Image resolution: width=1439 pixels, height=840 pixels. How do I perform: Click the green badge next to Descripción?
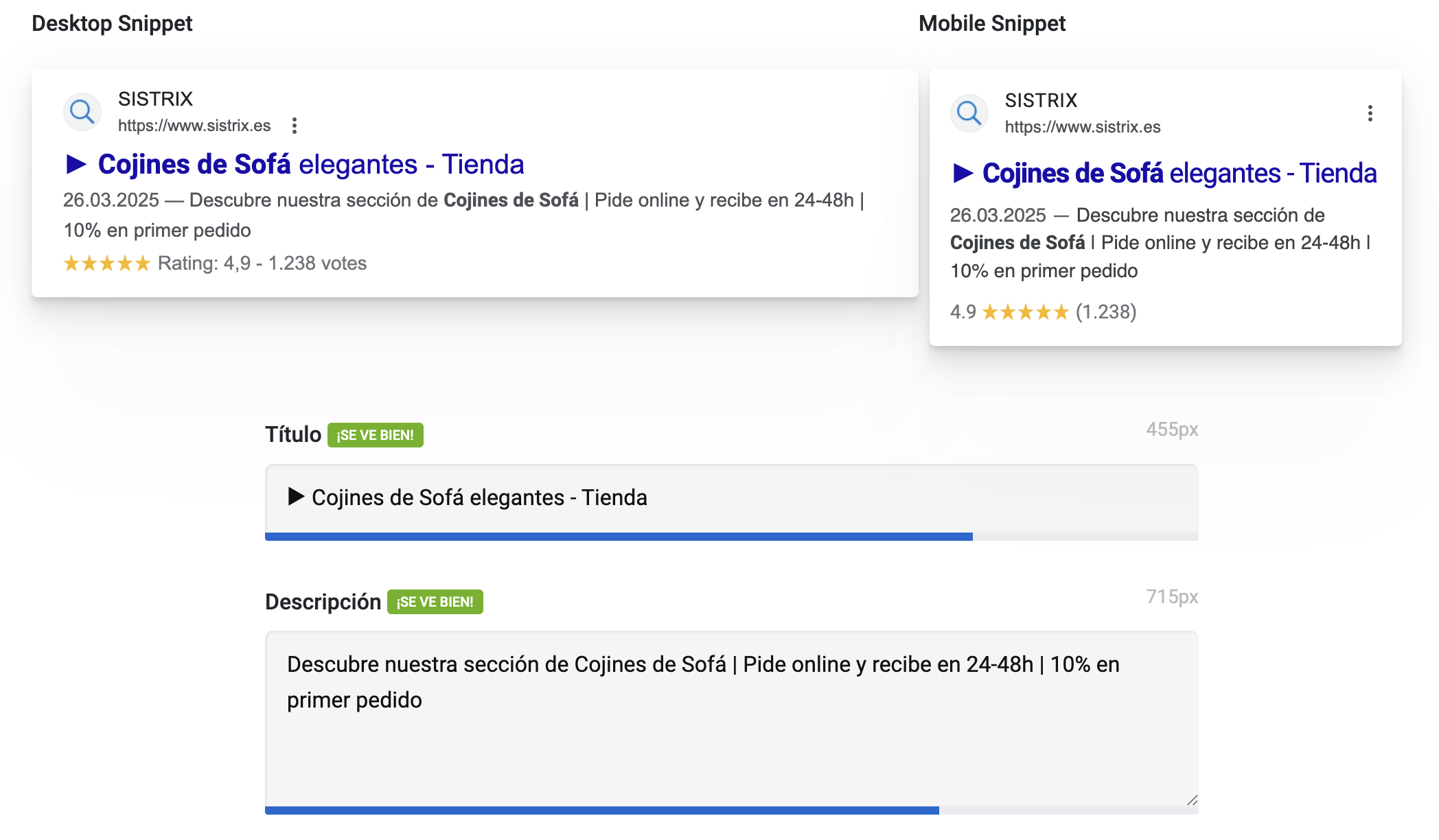[435, 602]
